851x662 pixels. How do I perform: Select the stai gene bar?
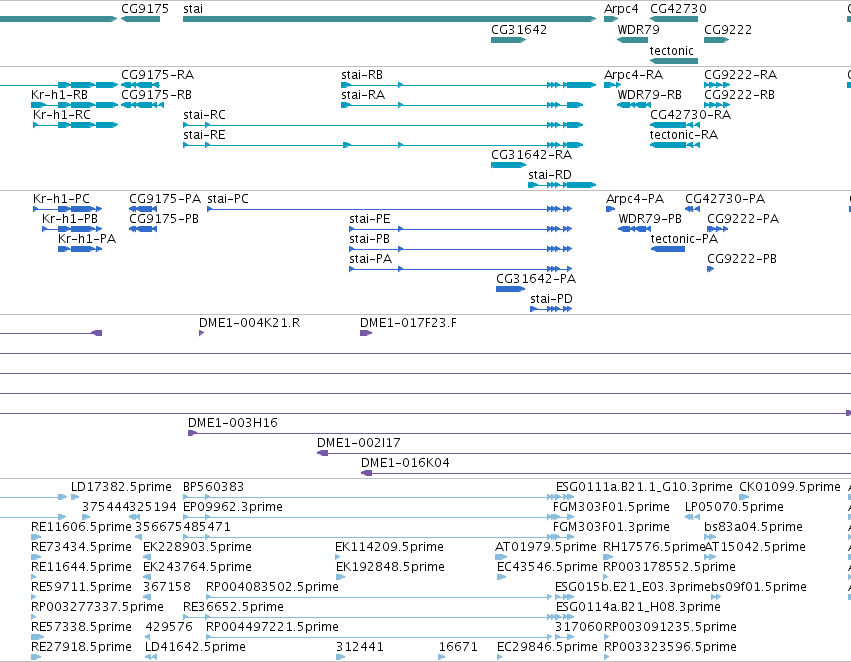pos(389,19)
